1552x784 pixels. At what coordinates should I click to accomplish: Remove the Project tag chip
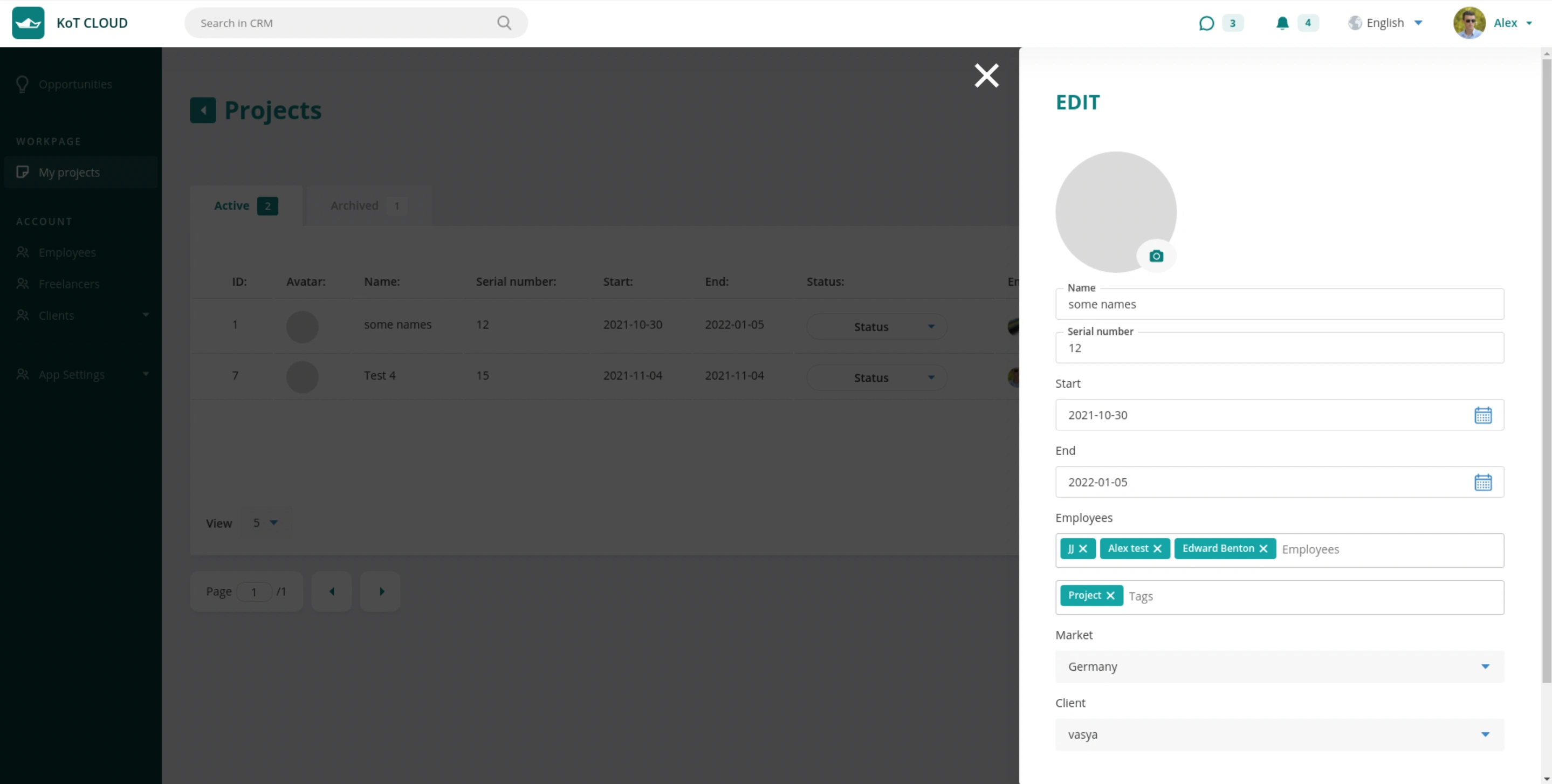pyautogui.click(x=1110, y=595)
